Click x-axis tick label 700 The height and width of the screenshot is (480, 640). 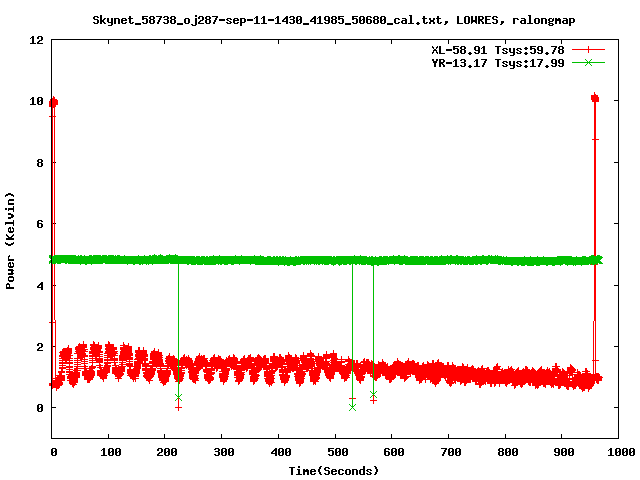click(451, 452)
